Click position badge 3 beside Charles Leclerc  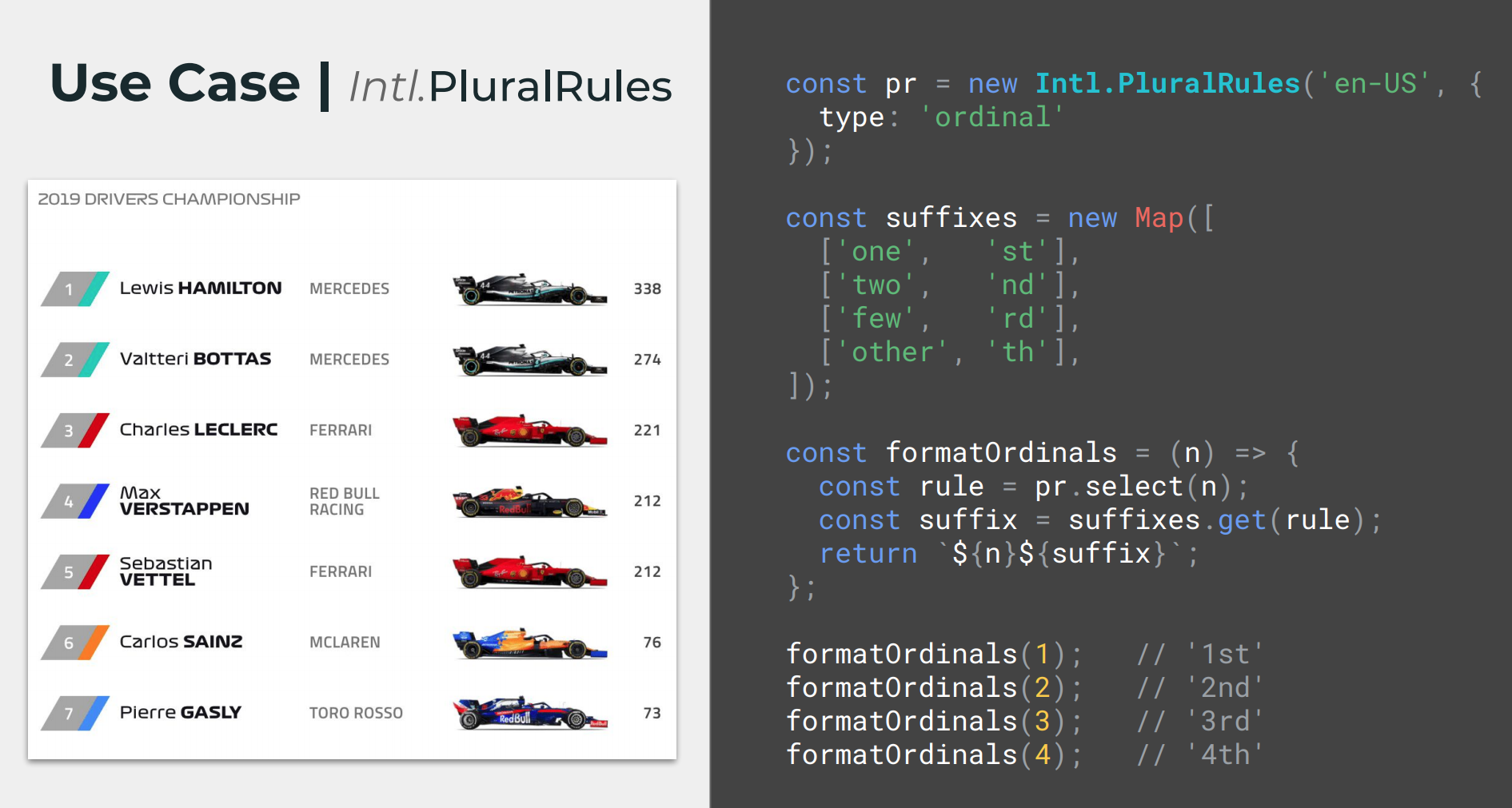click(x=75, y=431)
